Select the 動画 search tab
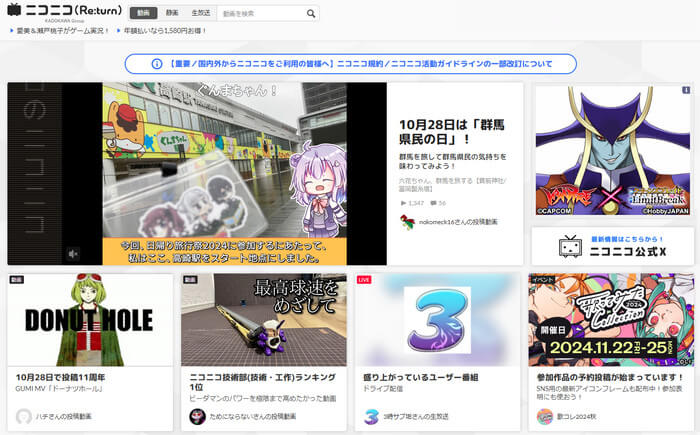700x435 pixels. pyautogui.click(x=143, y=13)
